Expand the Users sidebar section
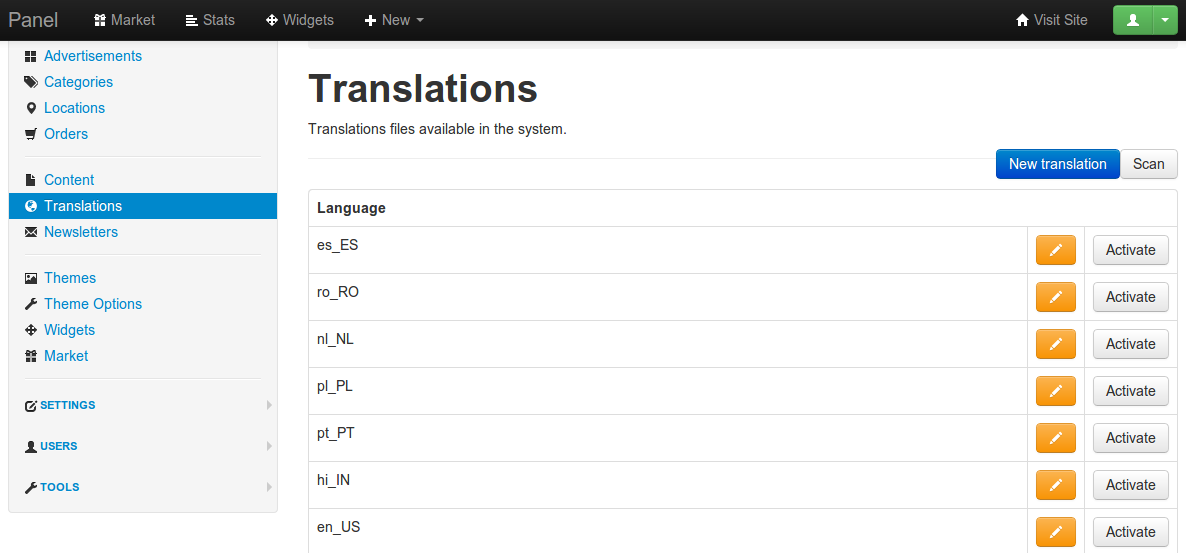1186x553 pixels. 58,446
